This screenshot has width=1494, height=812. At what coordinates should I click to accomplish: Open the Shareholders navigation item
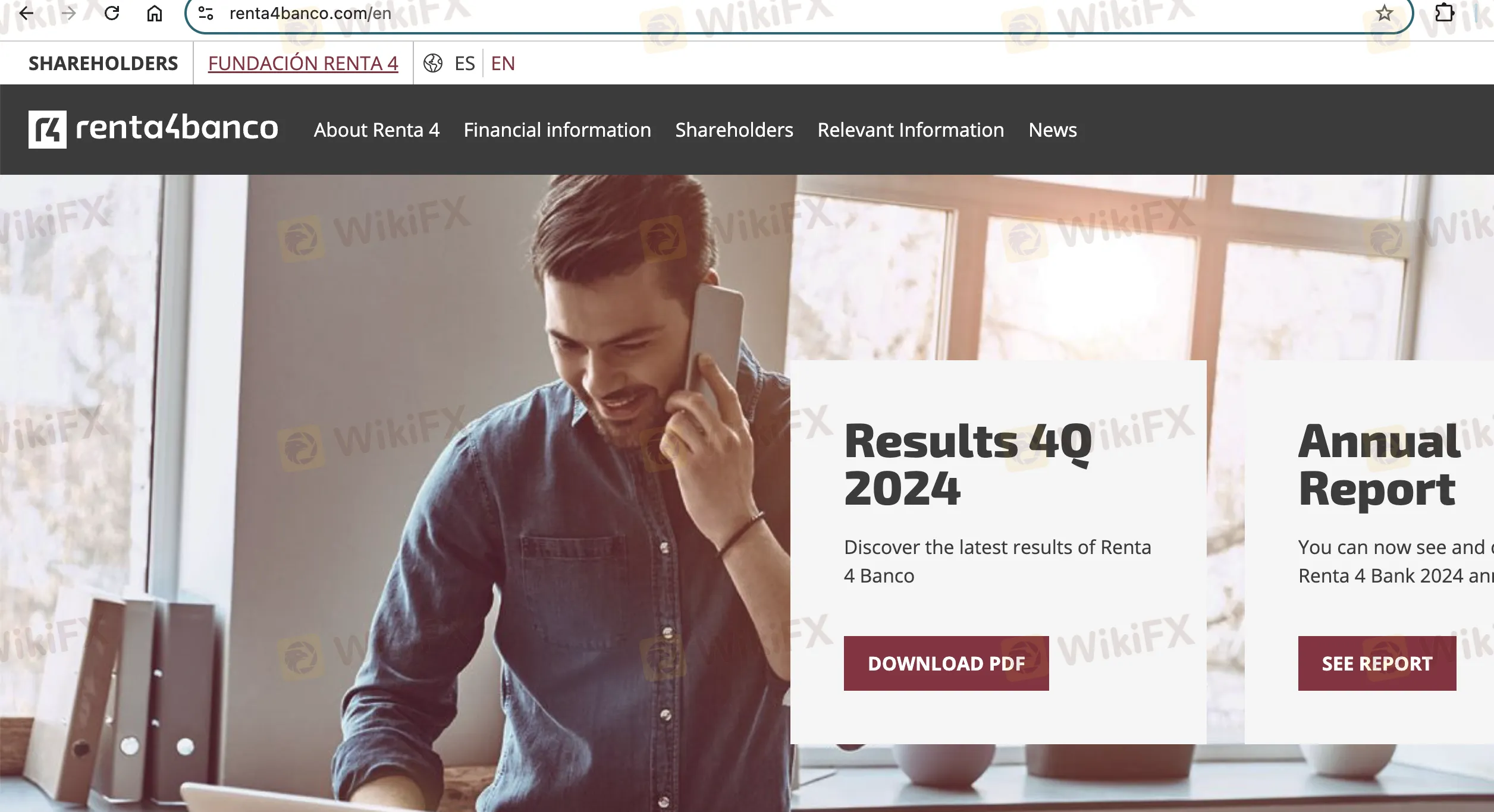pyautogui.click(x=735, y=130)
